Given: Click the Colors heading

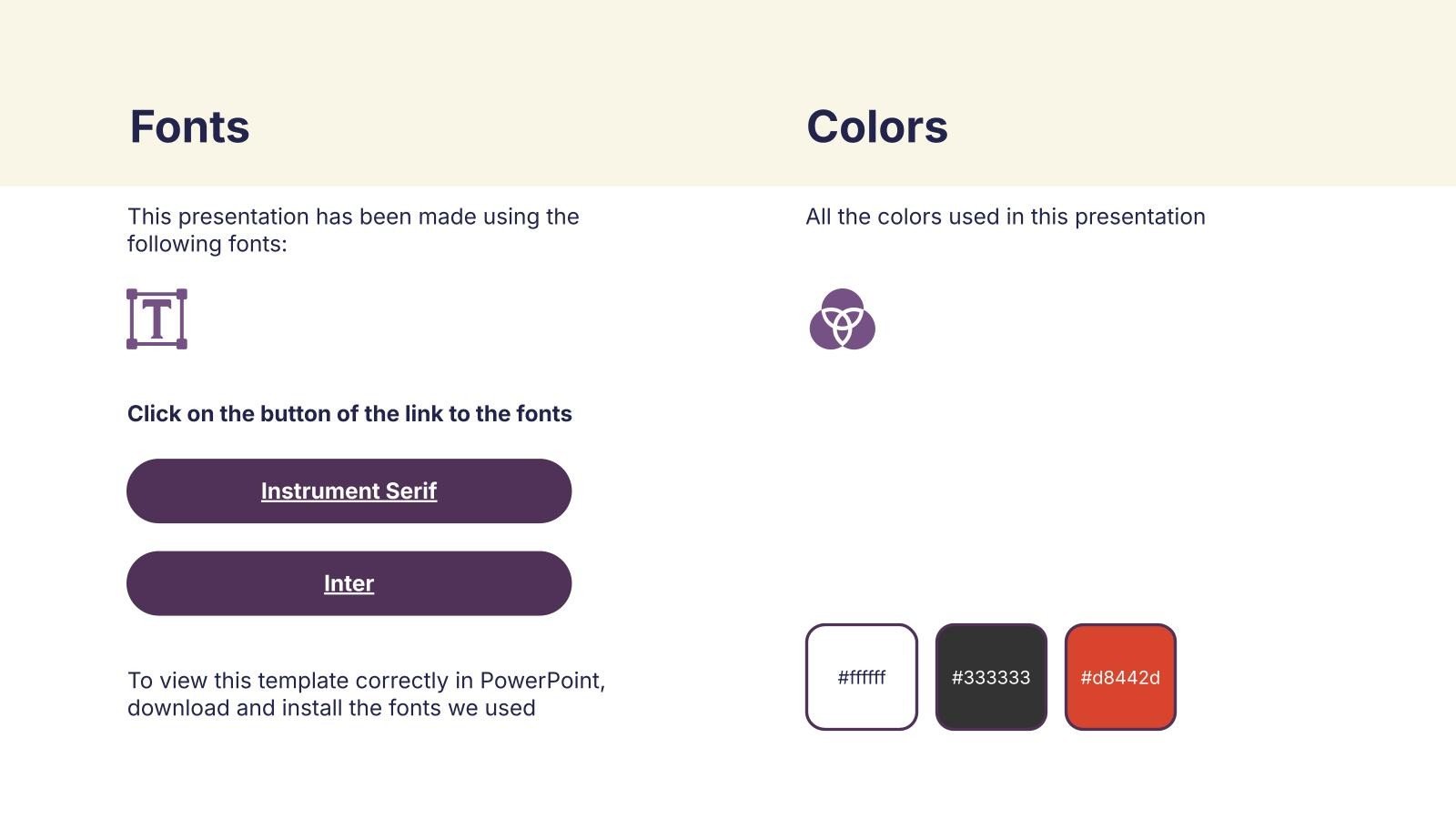Looking at the screenshot, I should pyautogui.click(x=876, y=126).
